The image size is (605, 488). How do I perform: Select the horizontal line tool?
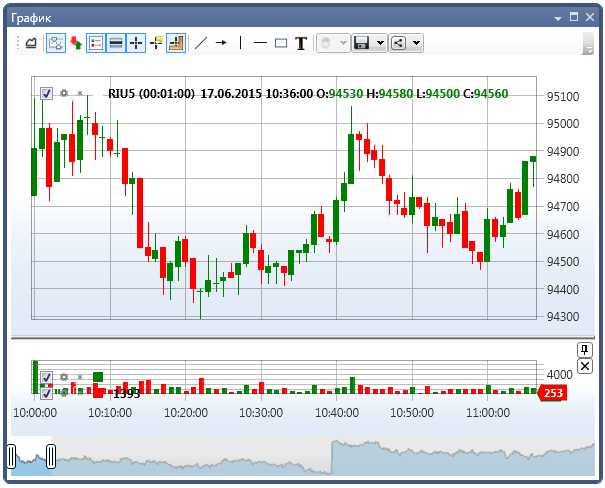pos(260,43)
